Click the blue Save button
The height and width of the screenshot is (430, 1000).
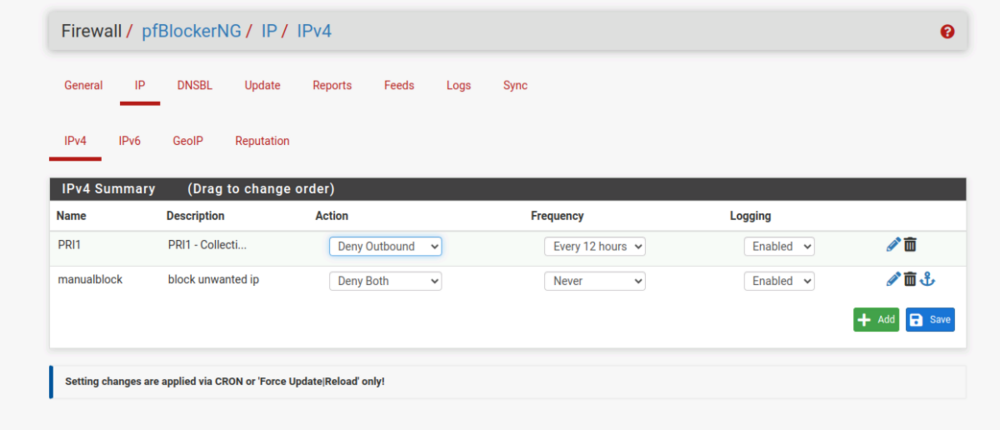(x=930, y=319)
